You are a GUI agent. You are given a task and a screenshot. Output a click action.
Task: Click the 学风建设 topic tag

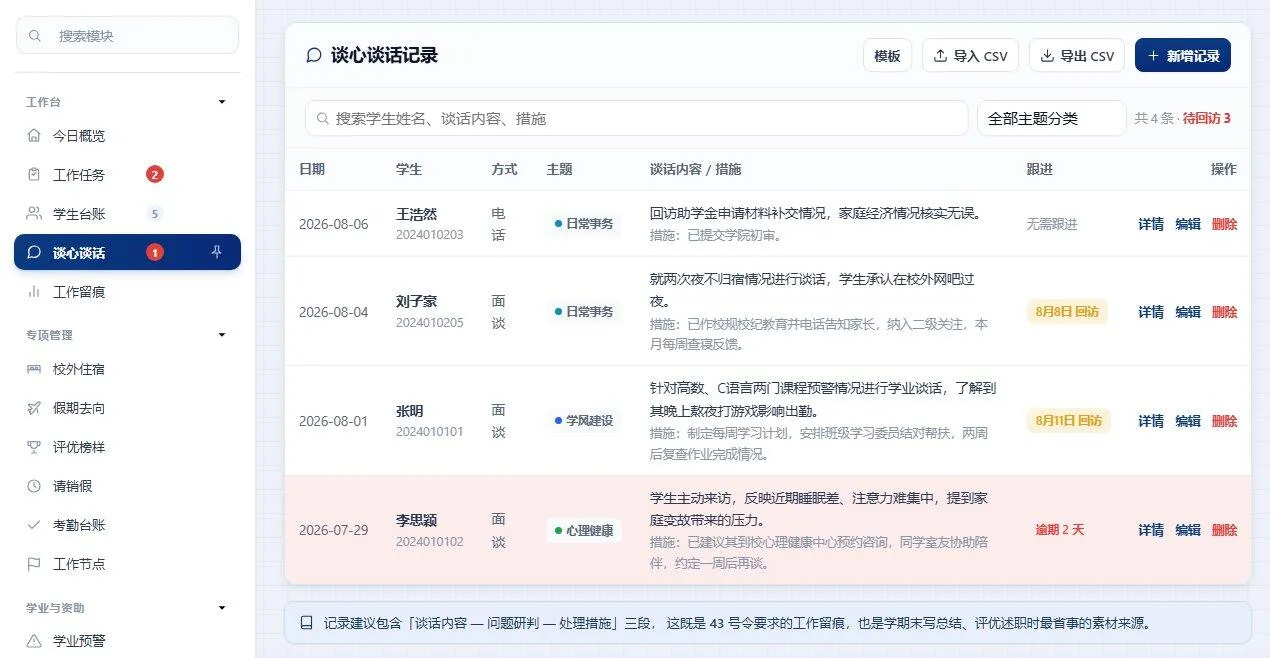click(x=584, y=421)
